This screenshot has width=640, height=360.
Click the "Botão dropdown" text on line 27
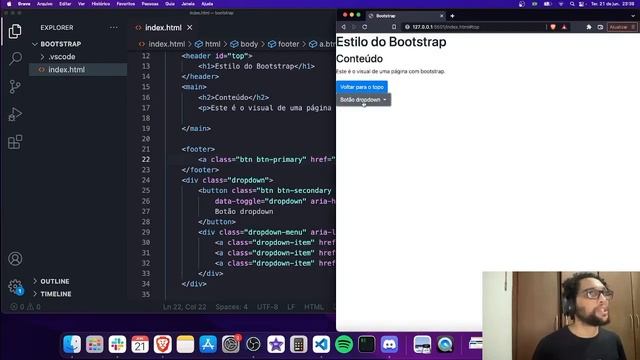(244, 211)
